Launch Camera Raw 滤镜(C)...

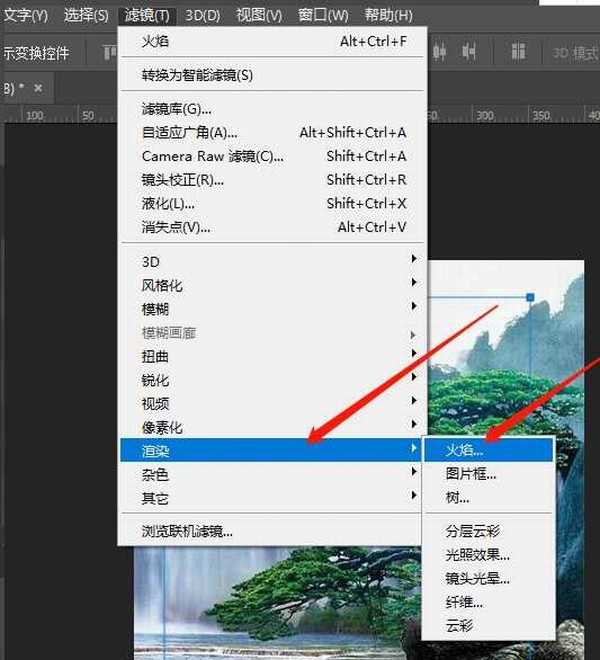click(212, 156)
